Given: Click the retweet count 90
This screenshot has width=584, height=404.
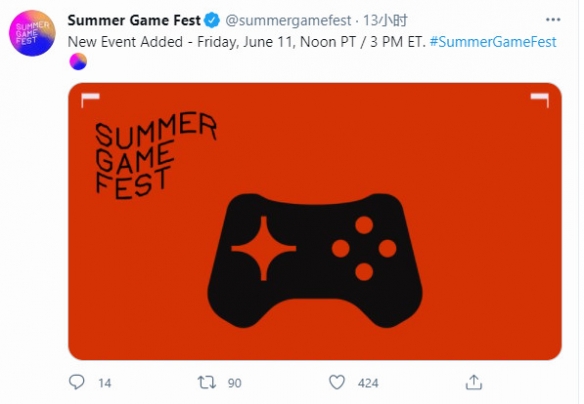Looking at the screenshot, I should coord(234,383).
